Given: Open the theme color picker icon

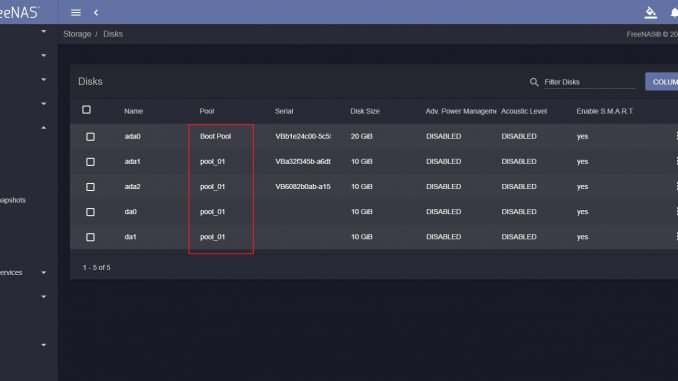Looking at the screenshot, I should (650, 13).
